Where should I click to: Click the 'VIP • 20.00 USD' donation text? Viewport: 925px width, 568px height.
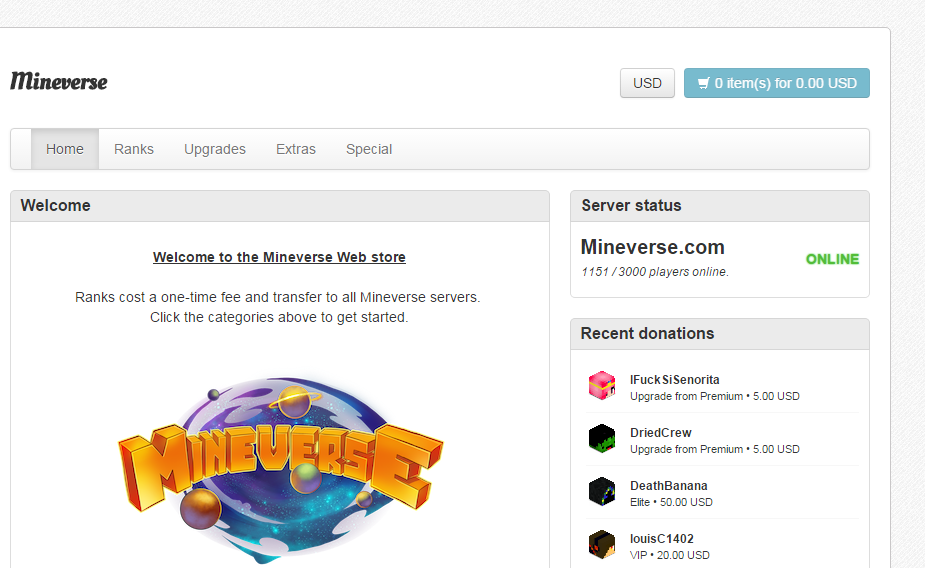tap(670, 556)
